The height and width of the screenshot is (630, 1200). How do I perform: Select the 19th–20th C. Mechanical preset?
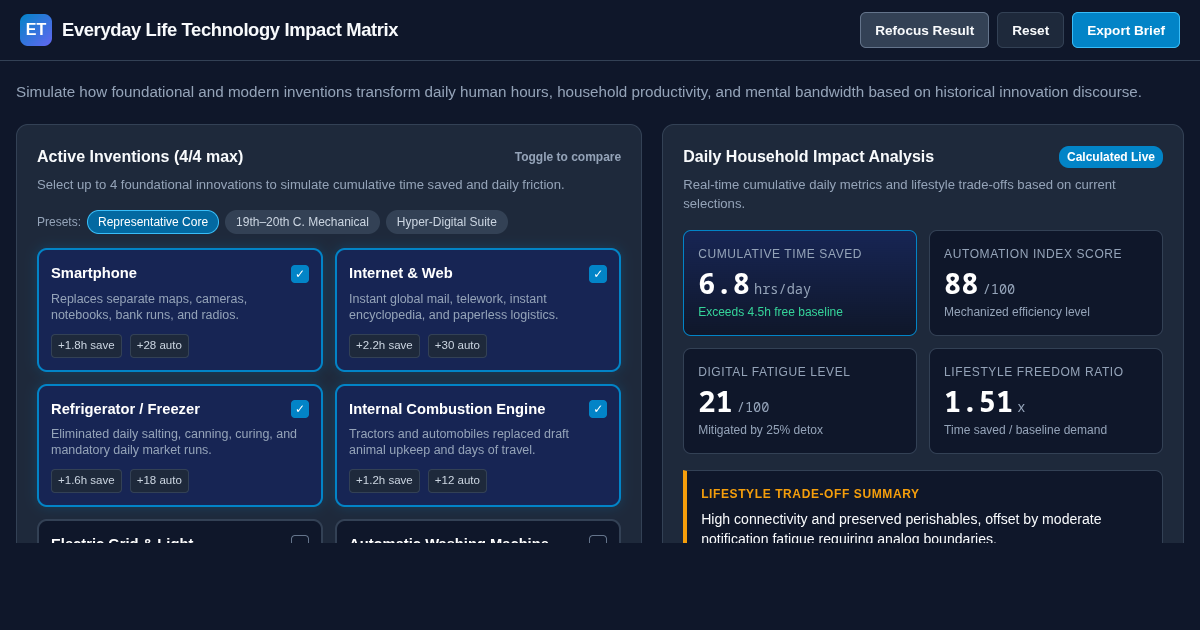coord(302,222)
